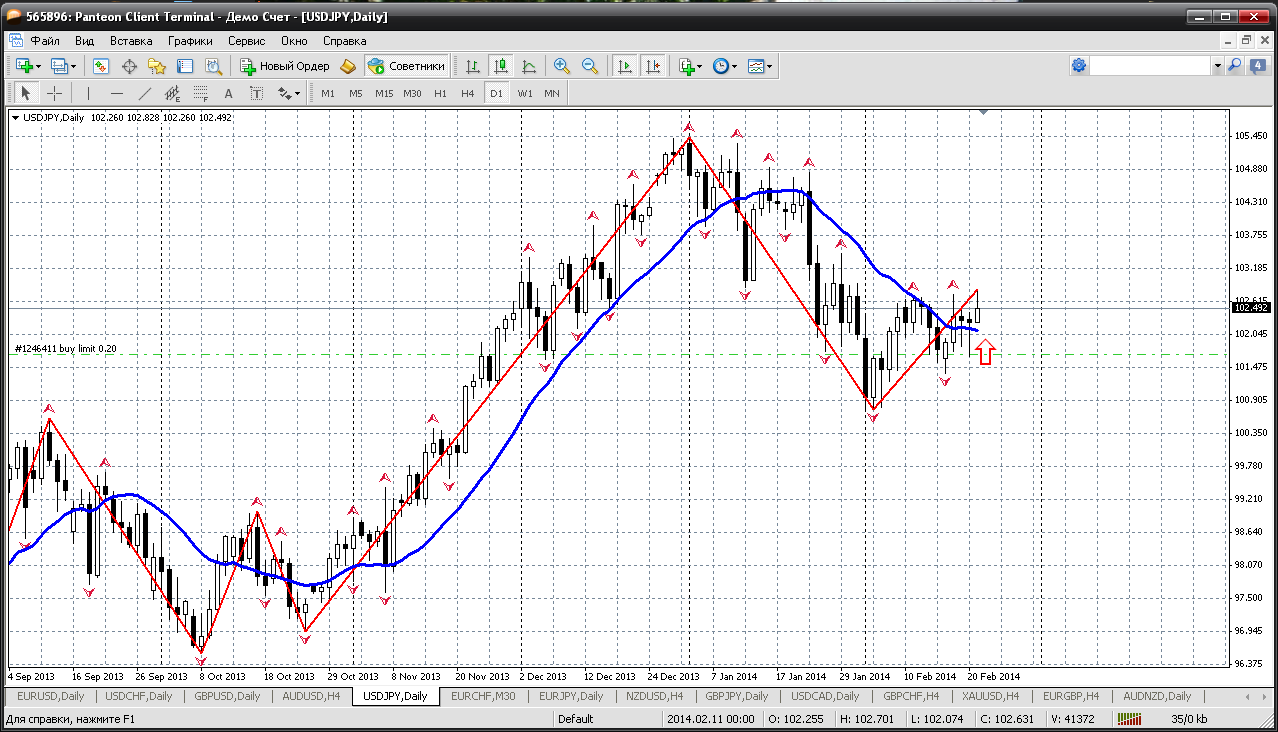The height and width of the screenshot is (732, 1278).
Task: Select the text label tool
Action: (228, 93)
